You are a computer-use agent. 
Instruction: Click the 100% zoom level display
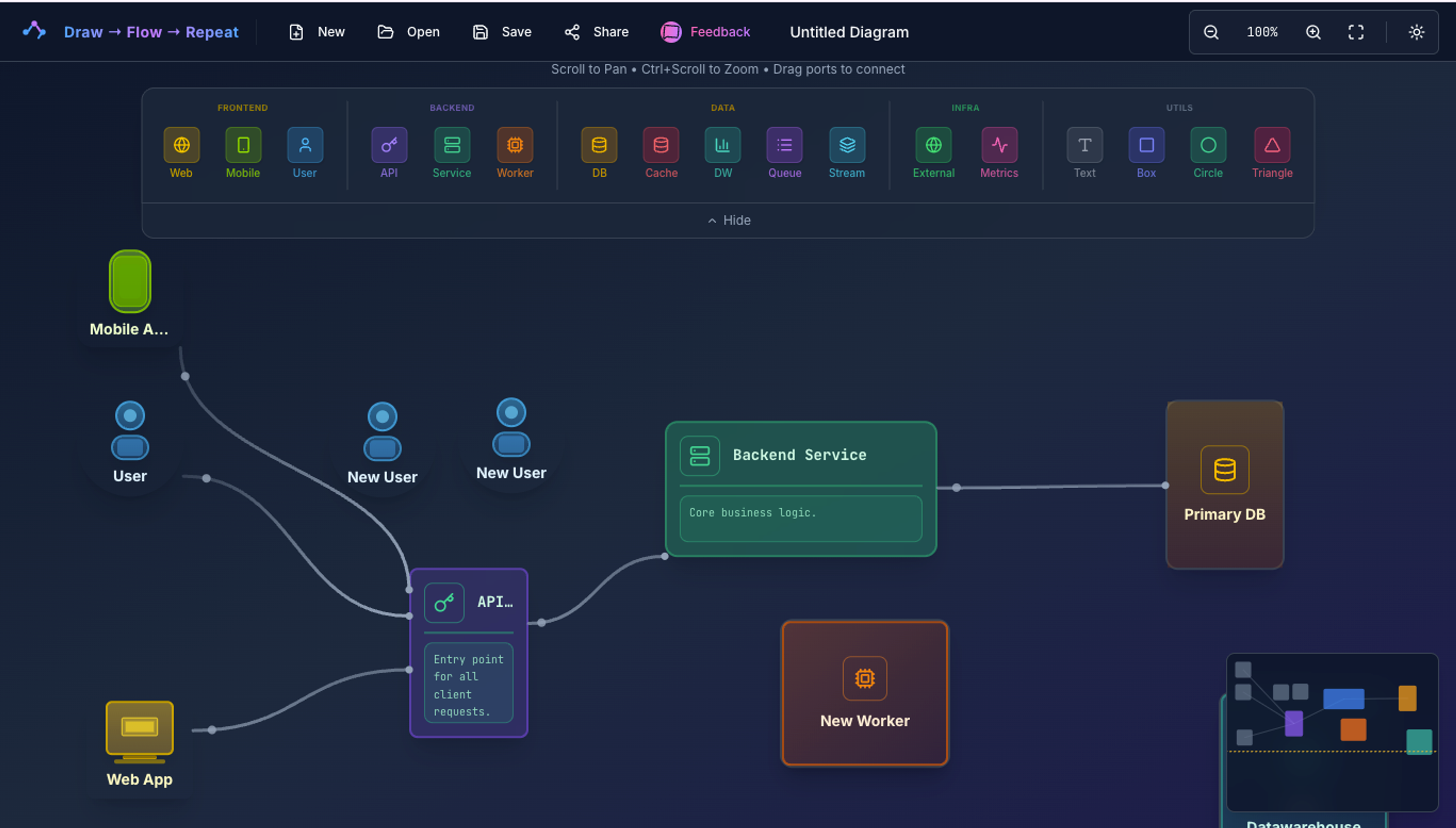click(x=1262, y=33)
